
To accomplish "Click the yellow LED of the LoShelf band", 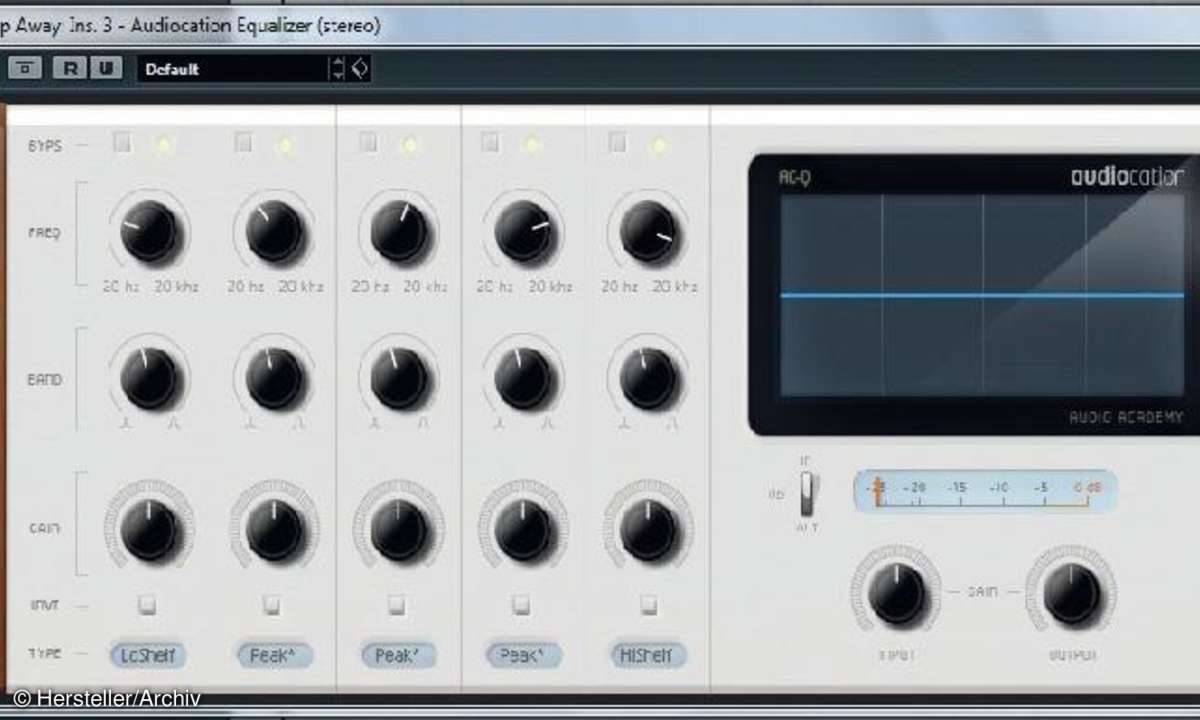I will pos(164,146).
